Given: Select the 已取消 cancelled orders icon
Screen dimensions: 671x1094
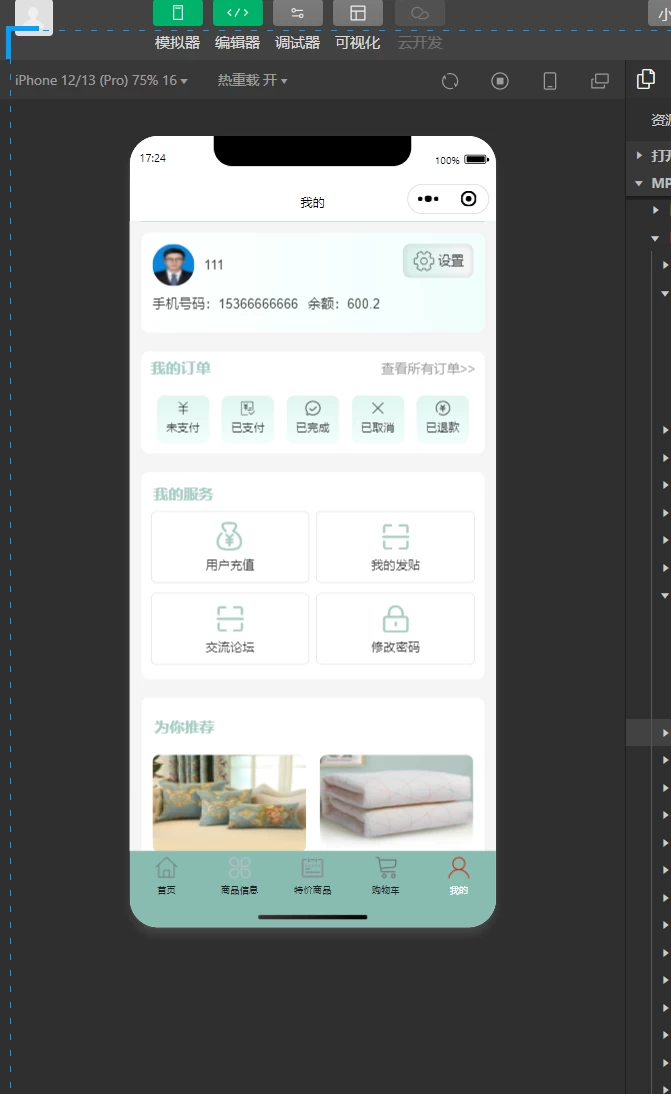Looking at the screenshot, I should point(377,419).
